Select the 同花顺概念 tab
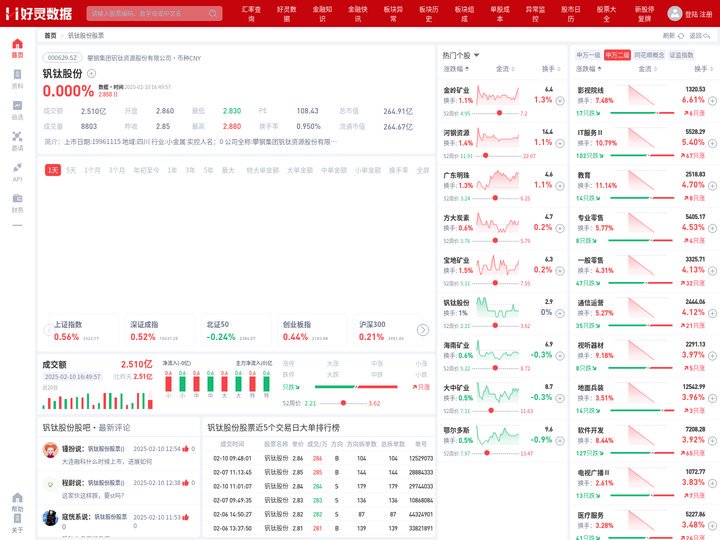 click(649, 55)
